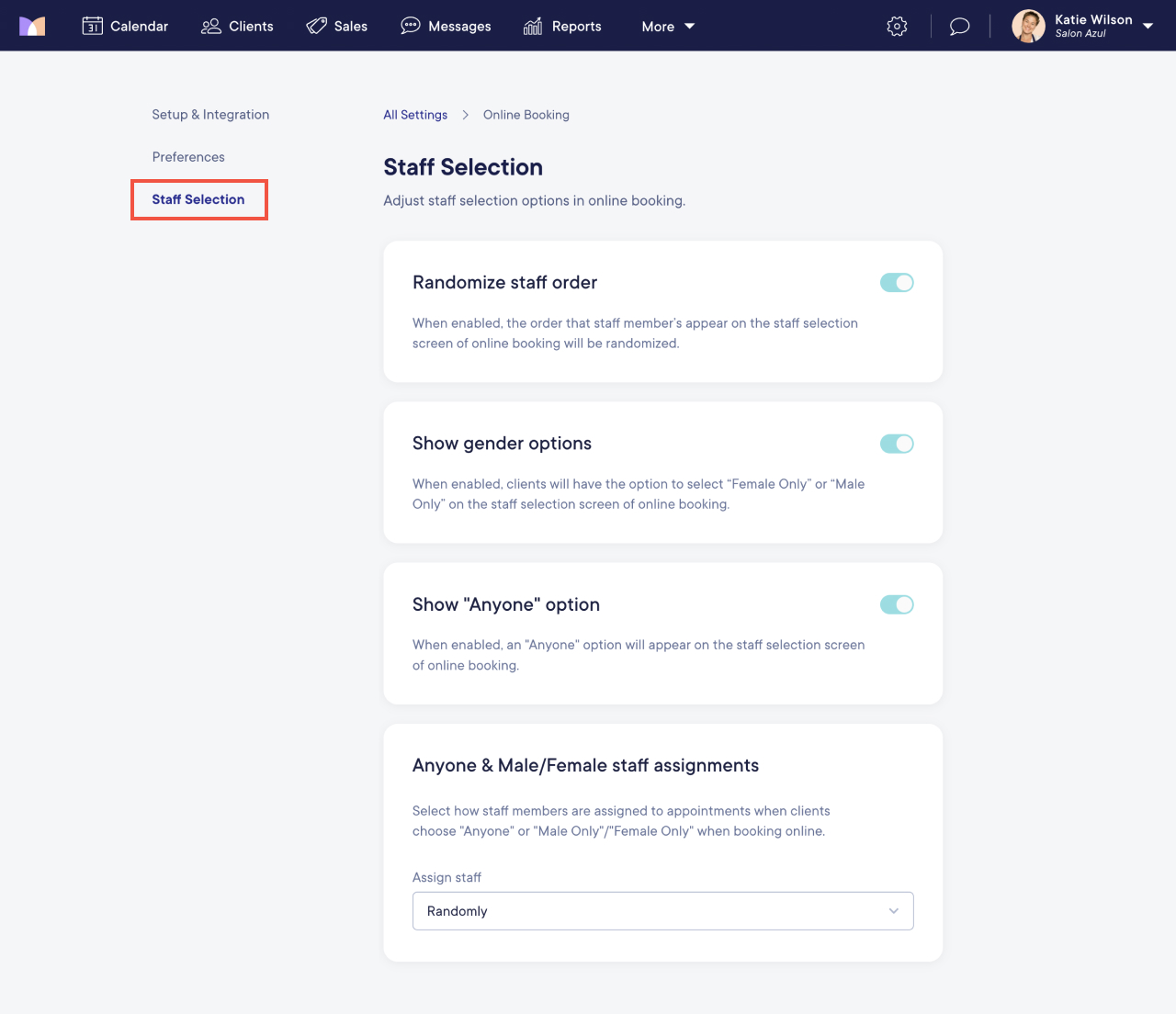Toggle the Show "Anyone" option switch
This screenshot has height=1014, width=1176.
[x=897, y=604]
